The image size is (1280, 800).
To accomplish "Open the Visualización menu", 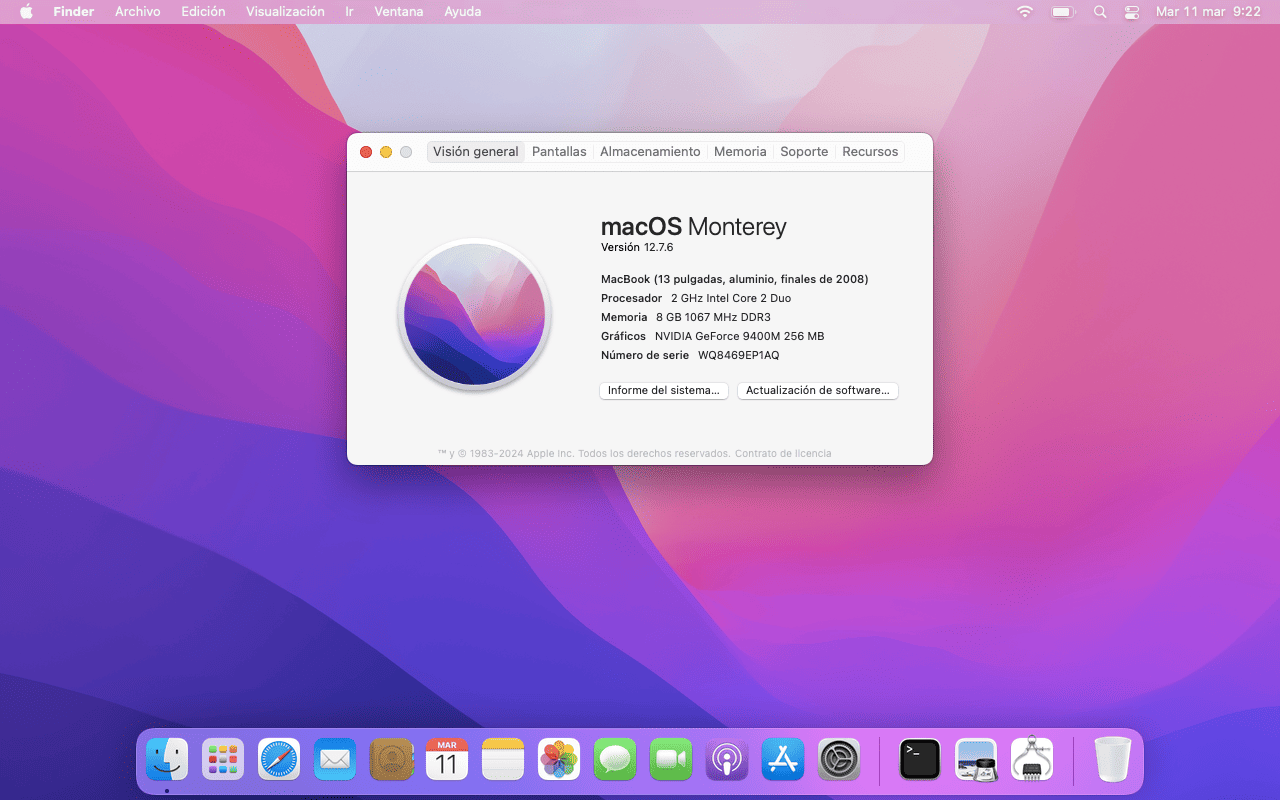I will point(285,12).
